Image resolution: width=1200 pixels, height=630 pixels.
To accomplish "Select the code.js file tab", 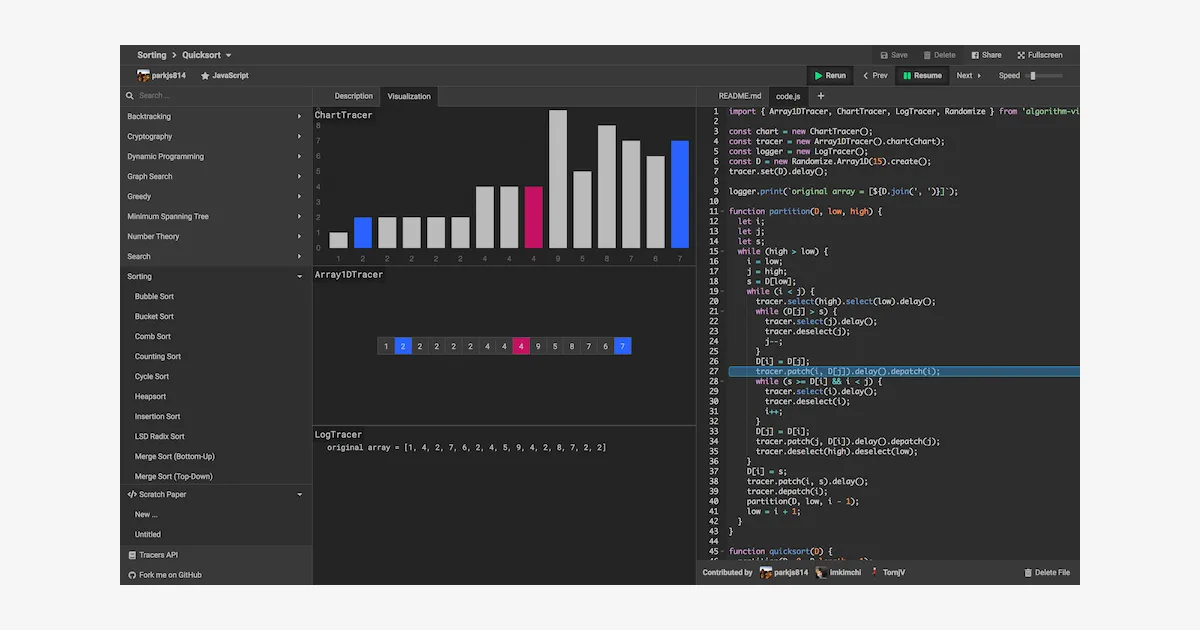I will click(x=788, y=96).
